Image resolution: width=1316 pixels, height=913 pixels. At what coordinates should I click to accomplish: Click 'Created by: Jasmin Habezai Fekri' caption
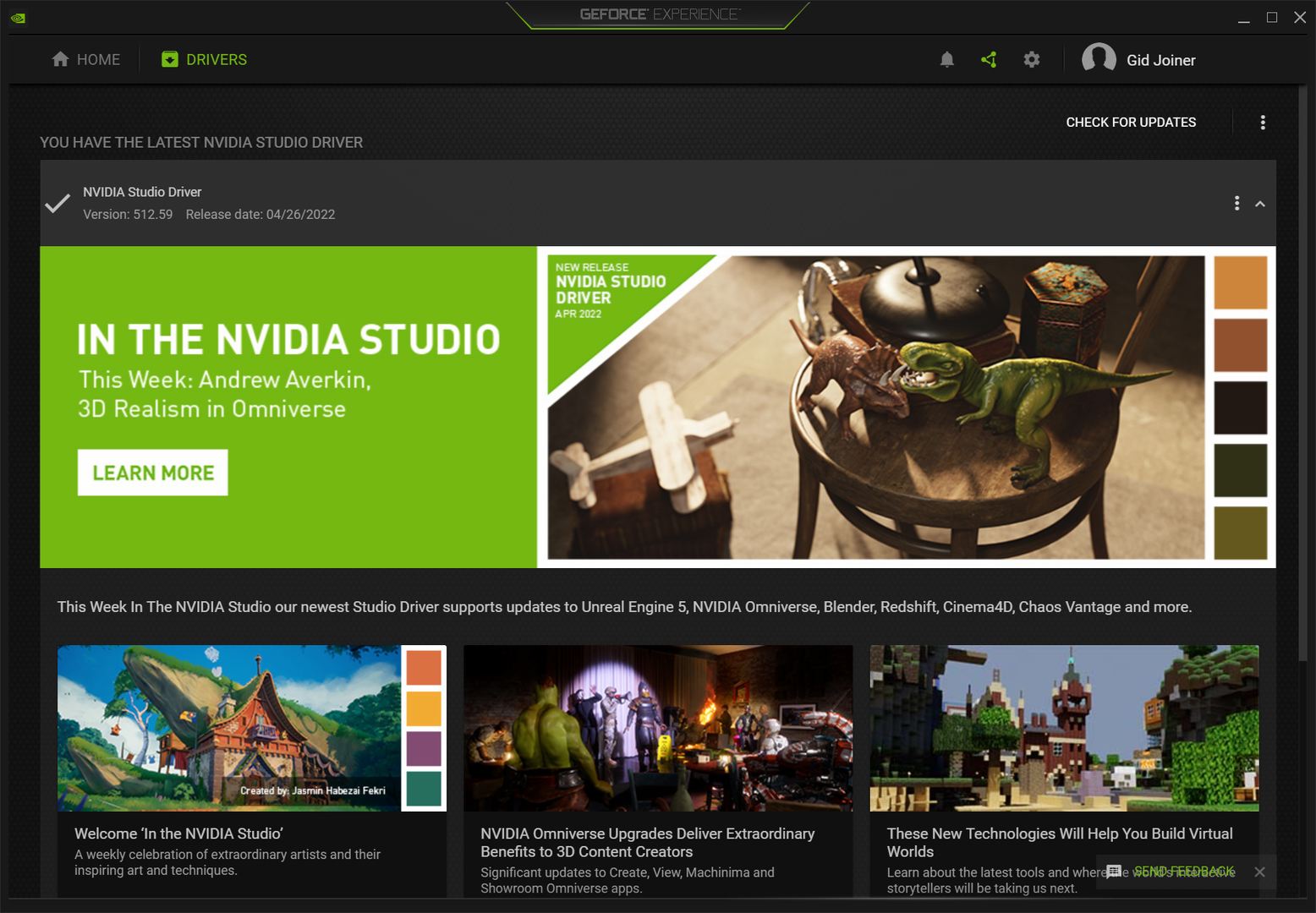click(x=313, y=790)
